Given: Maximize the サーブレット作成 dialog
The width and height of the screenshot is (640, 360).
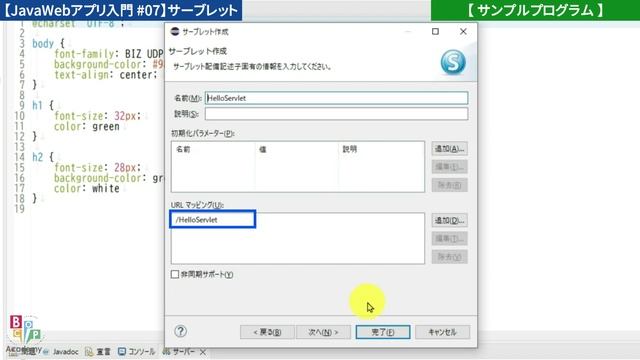Looking at the screenshot, I should tap(436, 31).
